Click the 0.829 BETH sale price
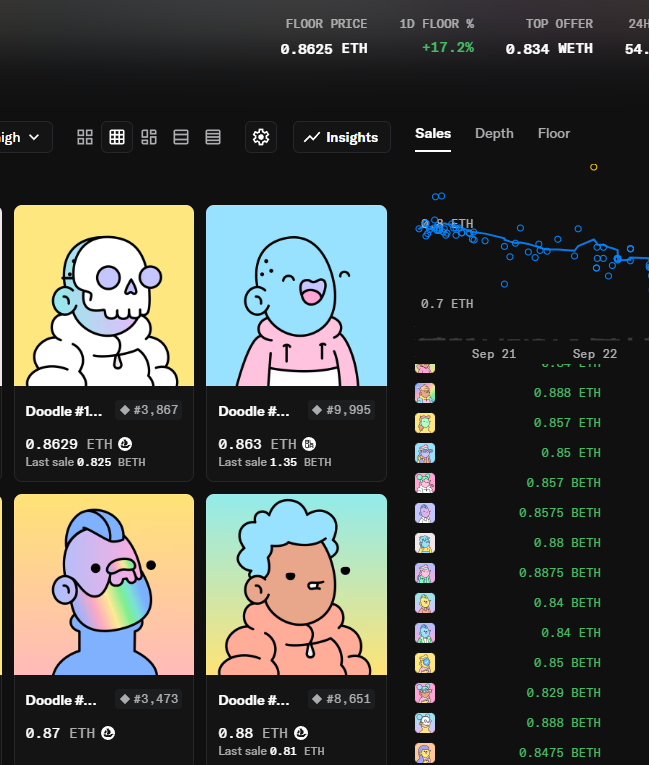The image size is (649, 765). coord(564,693)
